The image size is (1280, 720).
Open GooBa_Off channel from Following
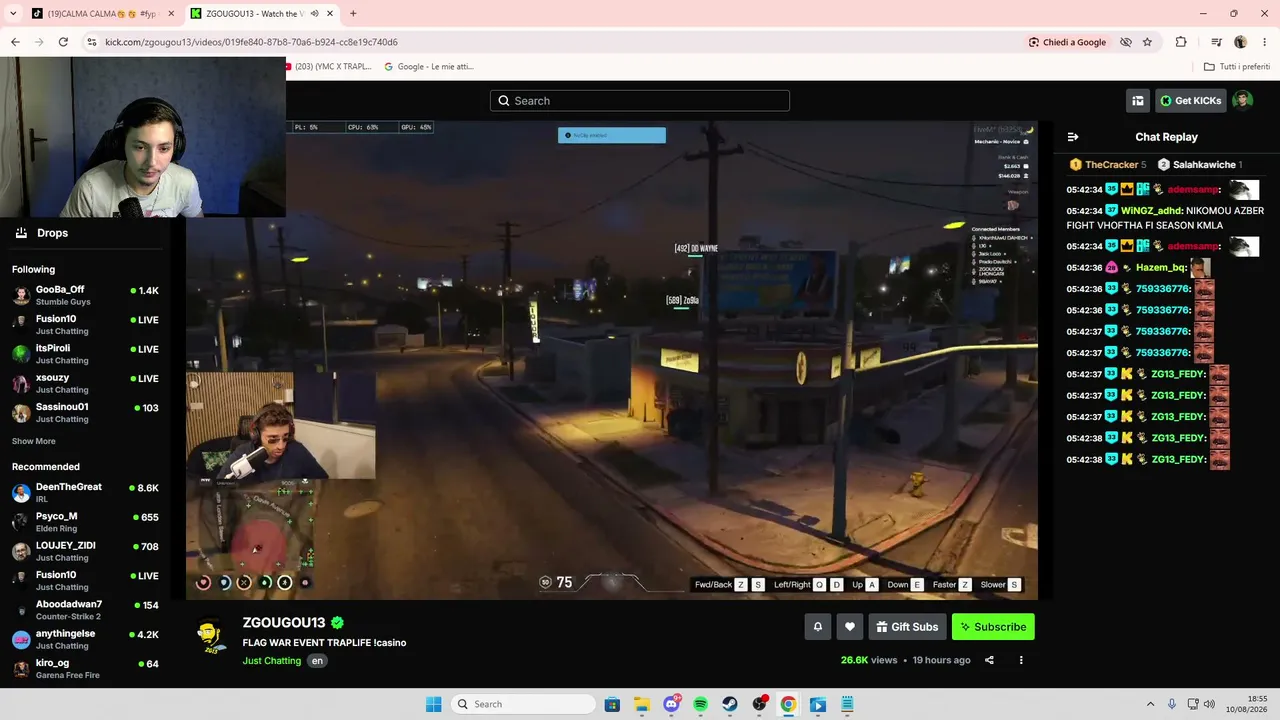(x=85, y=295)
